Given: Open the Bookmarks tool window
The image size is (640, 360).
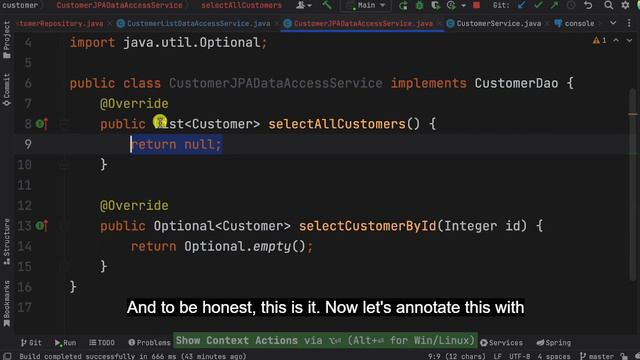Looking at the screenshot, I should [x=7, y=303].
